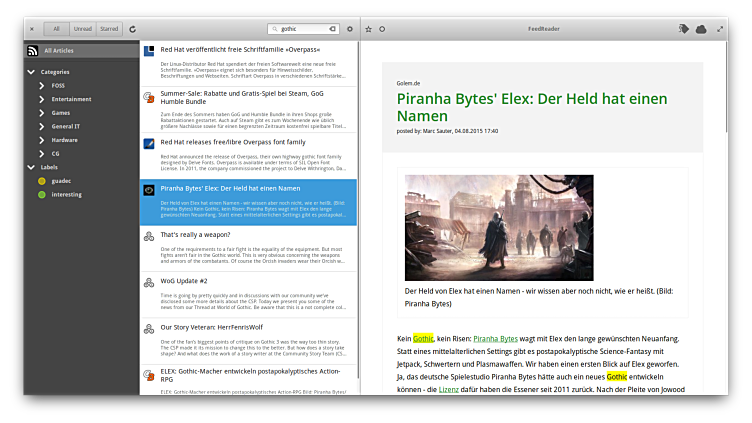Switch to Starred articles filter
Image resolution: width=752 pixels, height=423 pixels.
[109, 29]
